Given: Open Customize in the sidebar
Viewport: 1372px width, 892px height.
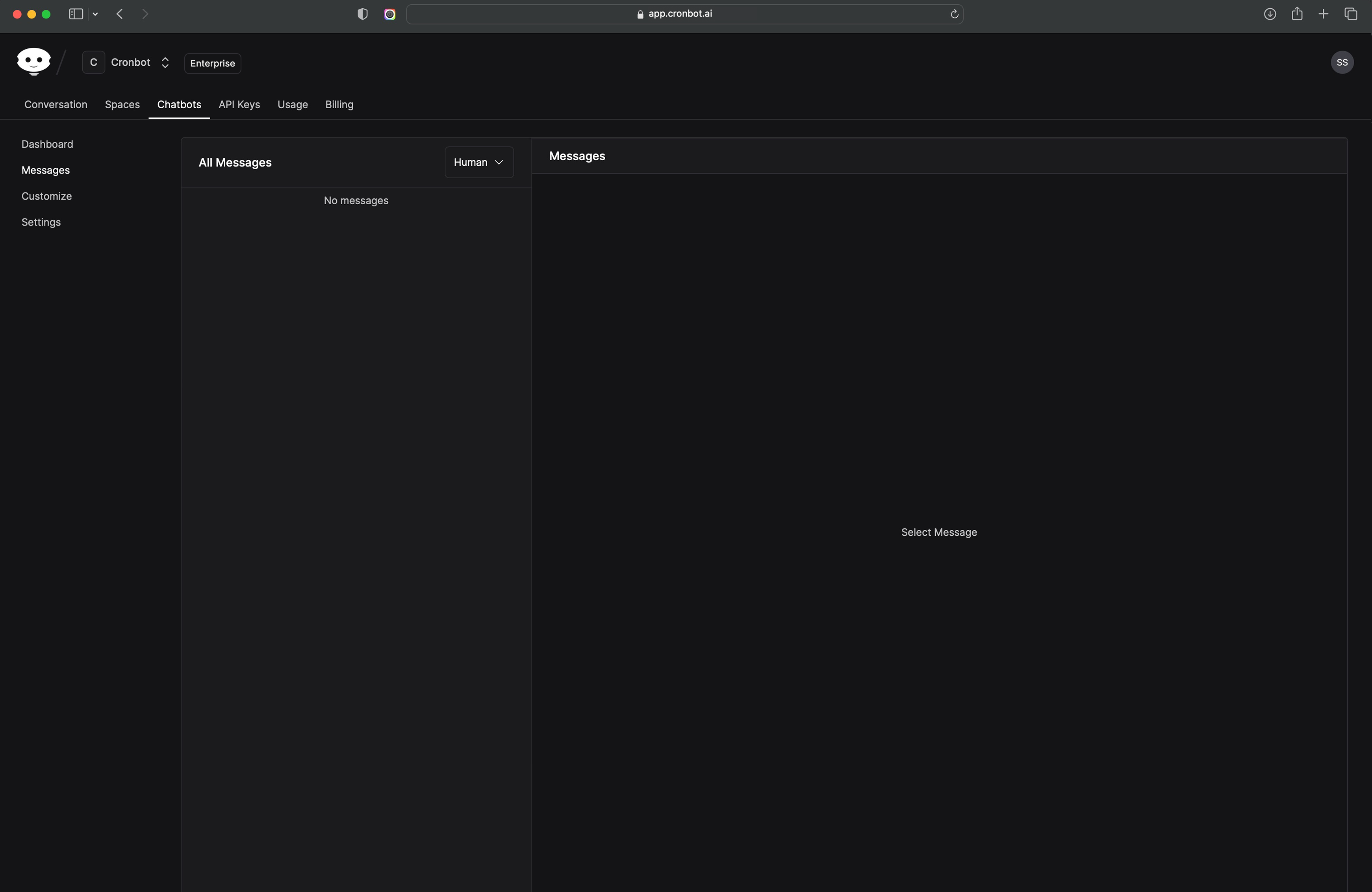Looking at the screenshot, I should [47, 196].
